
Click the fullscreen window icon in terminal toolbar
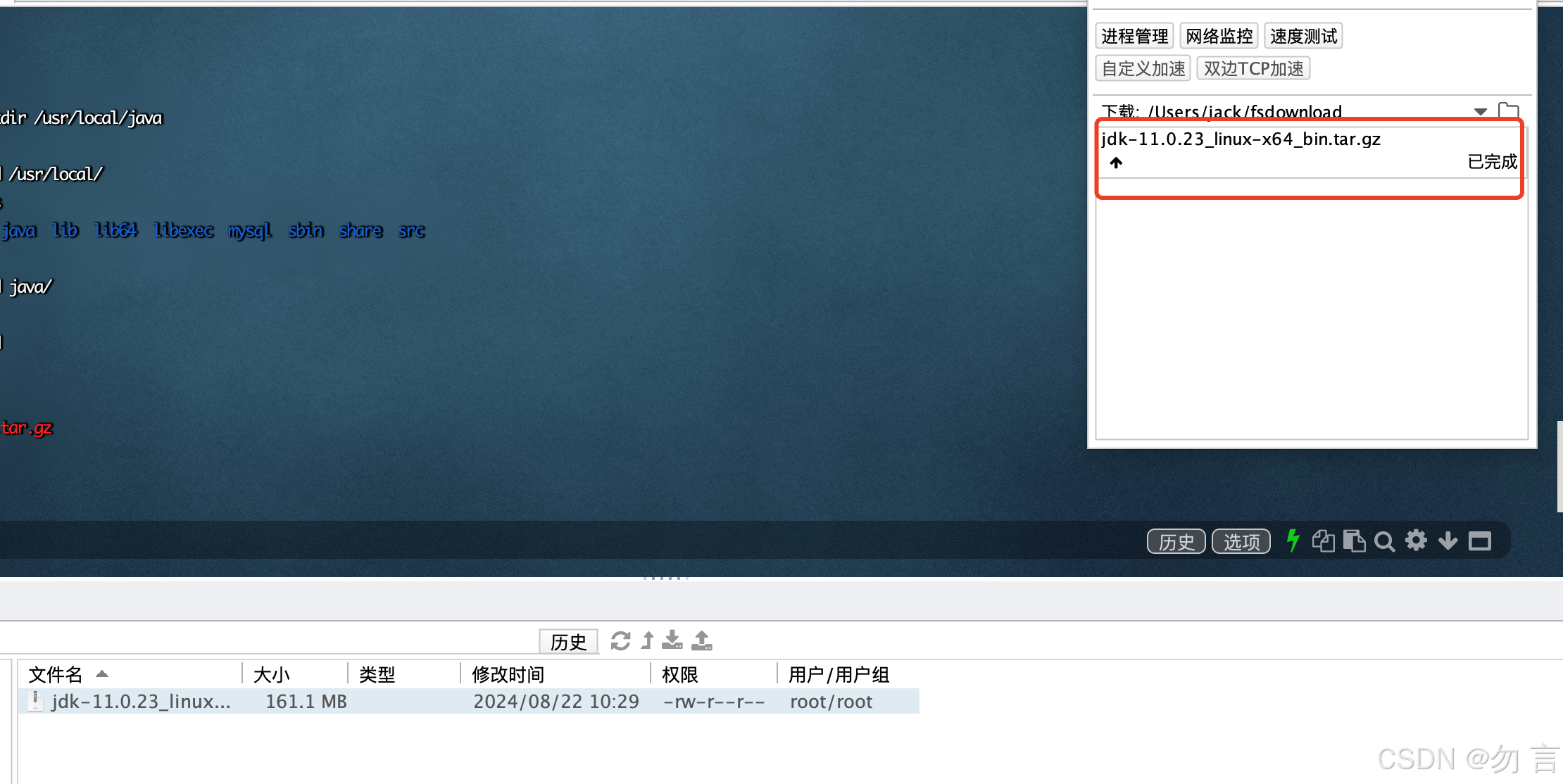click(1480, 541)
